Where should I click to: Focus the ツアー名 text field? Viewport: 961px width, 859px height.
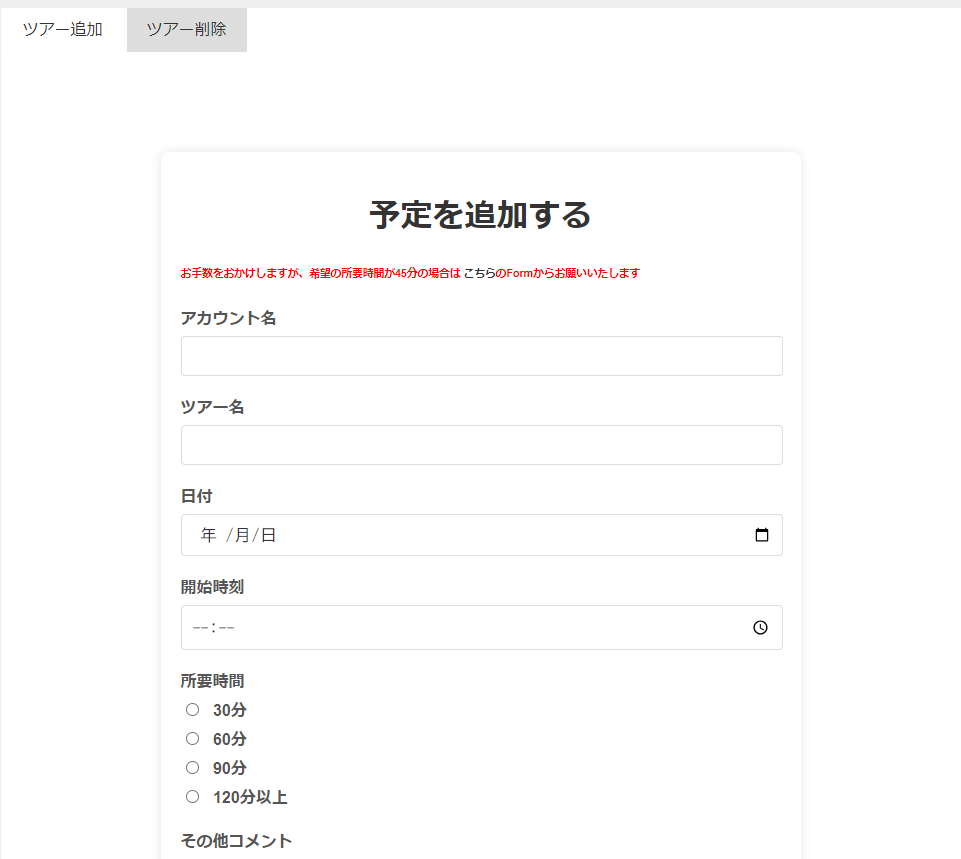[x=482, y=445]
